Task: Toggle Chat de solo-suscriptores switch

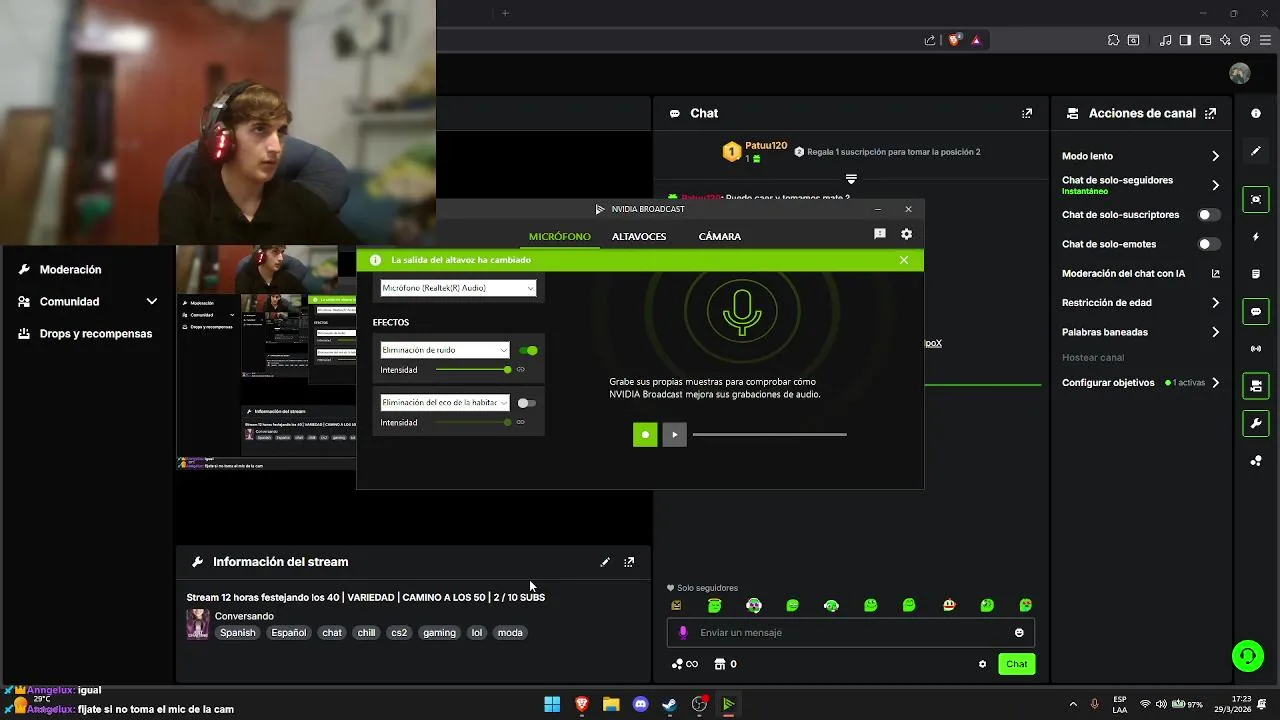Action: point(1209,215)
